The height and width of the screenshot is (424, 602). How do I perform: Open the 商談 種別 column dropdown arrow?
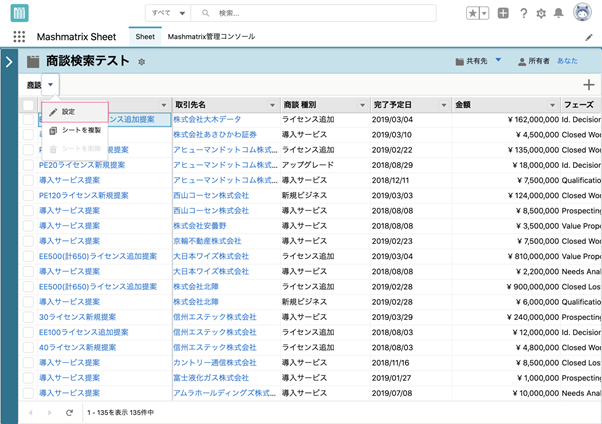point(362,105)
